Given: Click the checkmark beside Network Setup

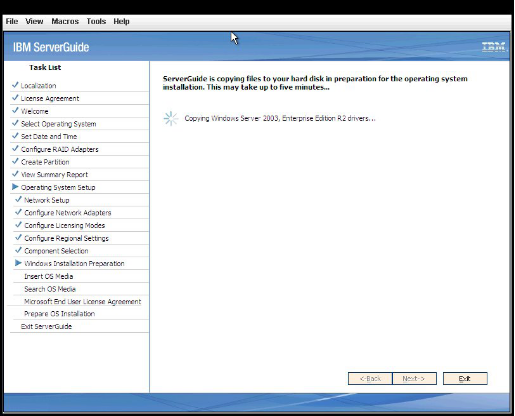Looking at the screenshot, I should pos(18,199).
